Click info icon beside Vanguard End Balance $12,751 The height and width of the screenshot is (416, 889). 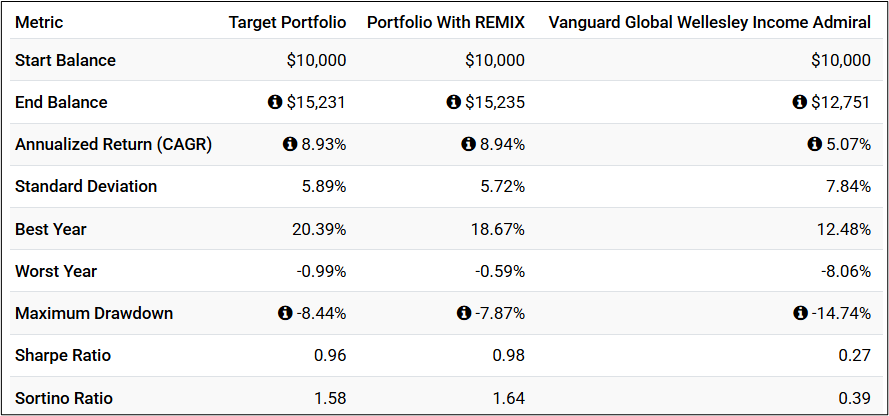[799, 102]
